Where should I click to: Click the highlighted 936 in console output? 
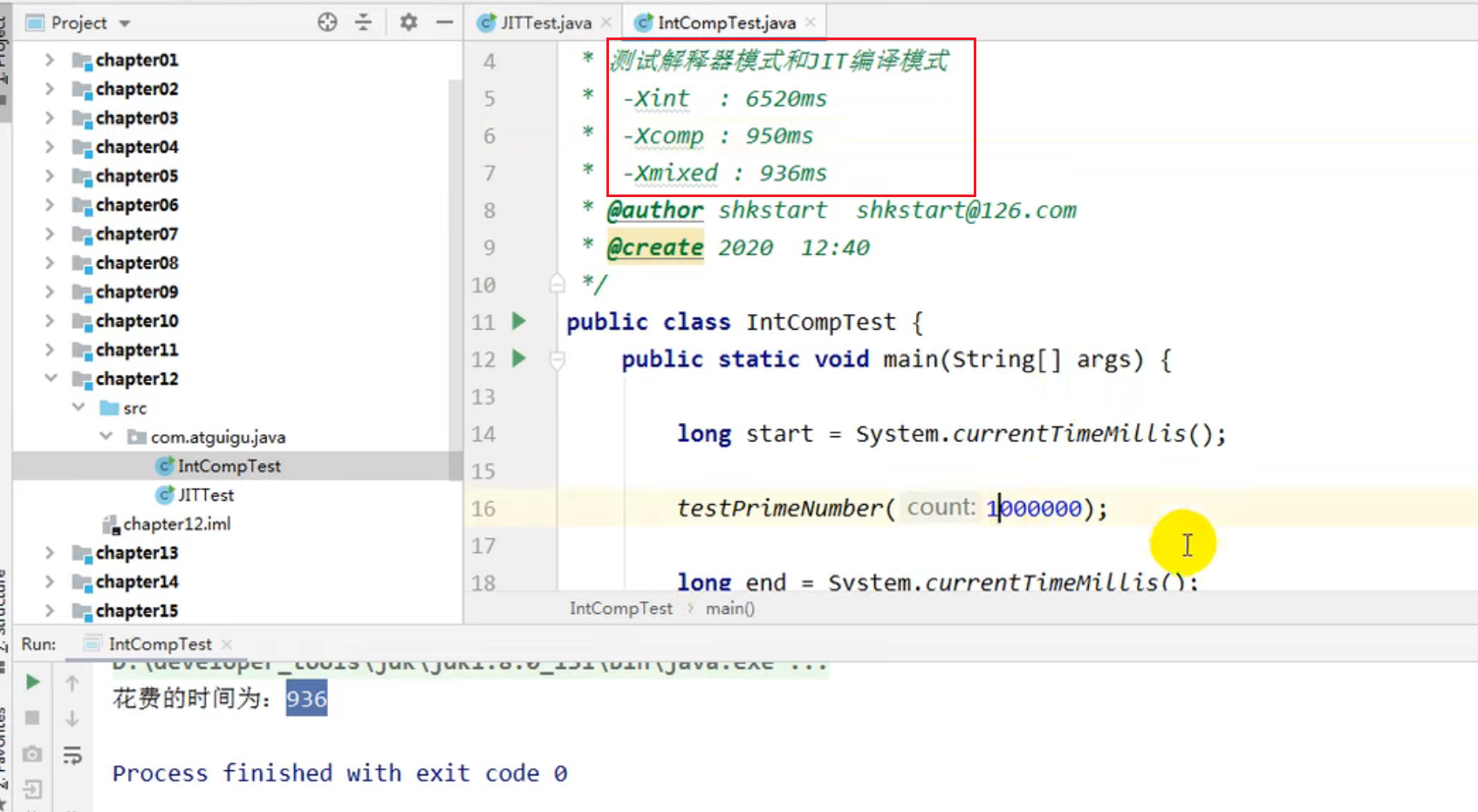tap(306, 699)
